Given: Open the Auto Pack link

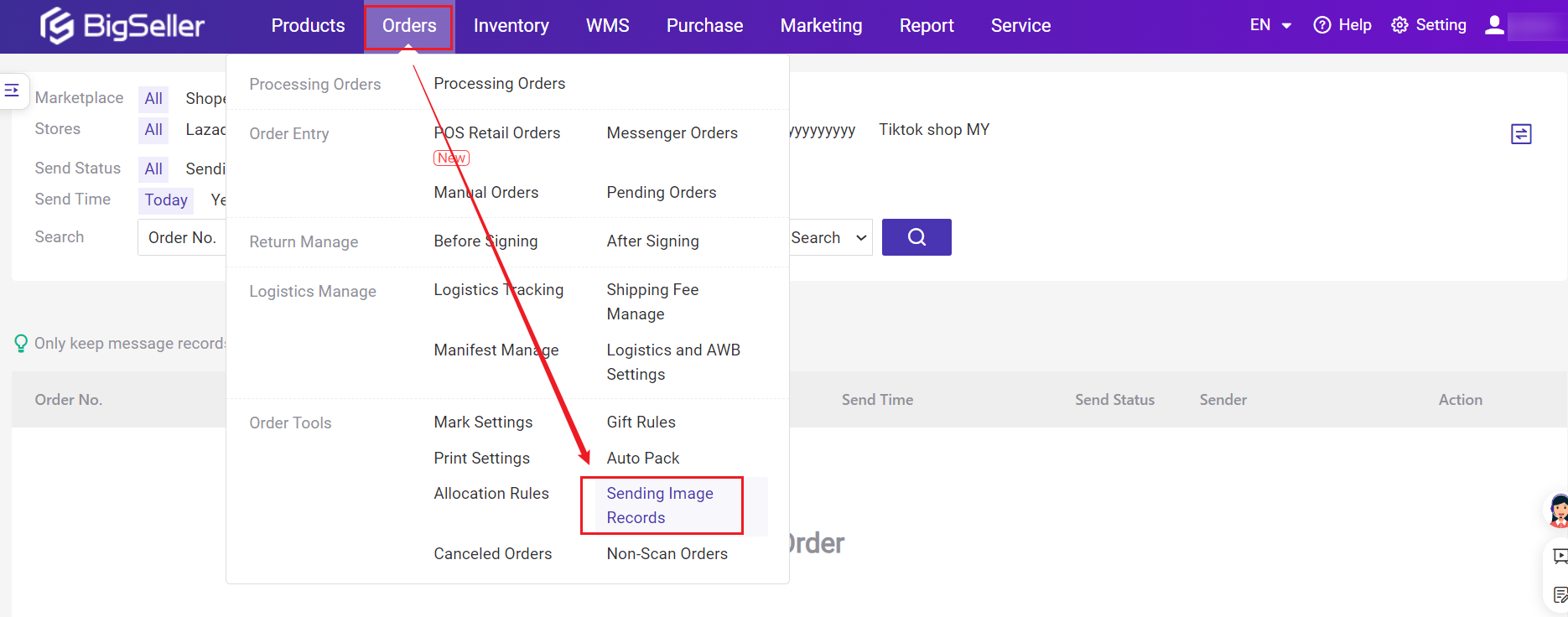Looking at the screenshot, I should pos(642,459).
